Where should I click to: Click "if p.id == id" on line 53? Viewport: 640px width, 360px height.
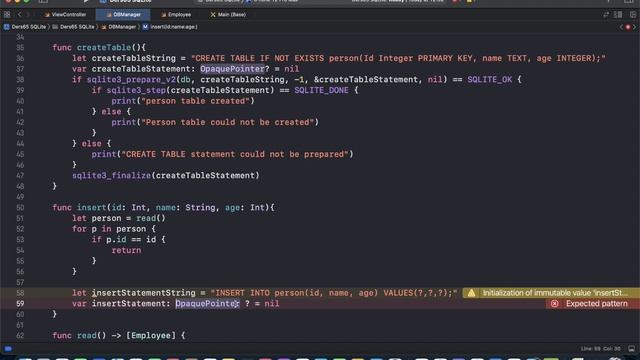pyautogui.click(x=124, y=240)
